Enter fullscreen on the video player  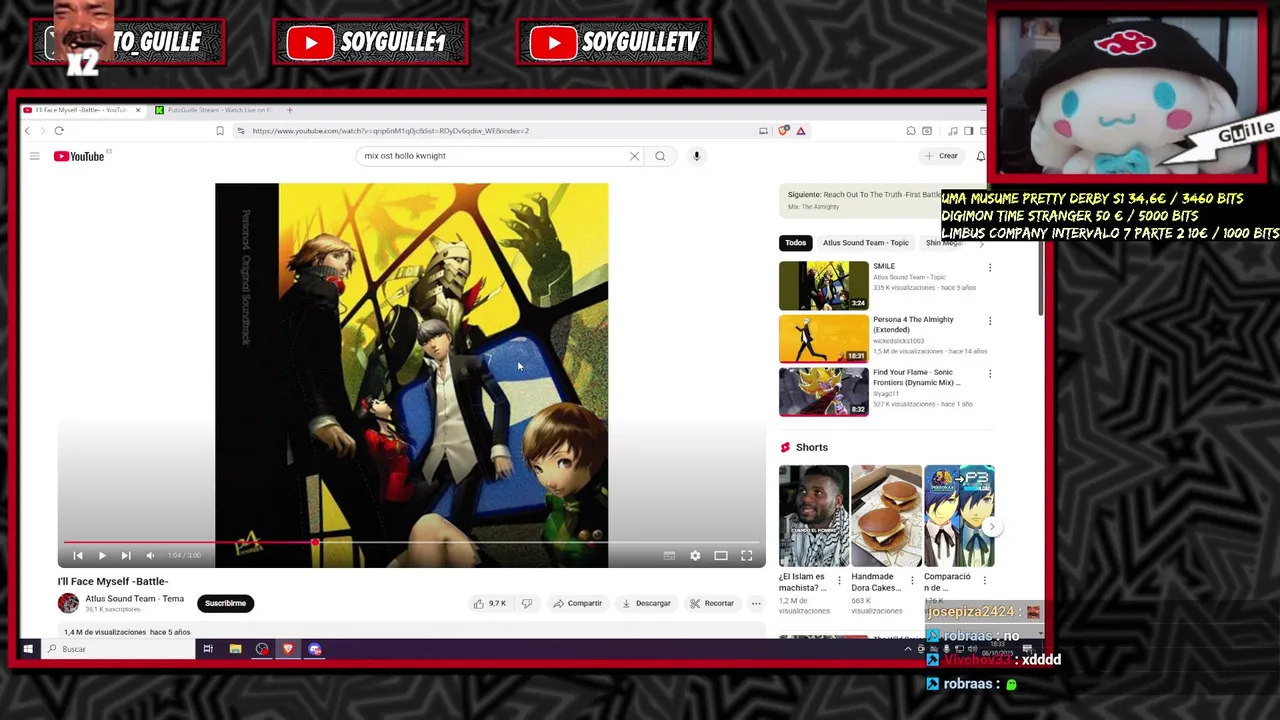click(x=747, y=555)
